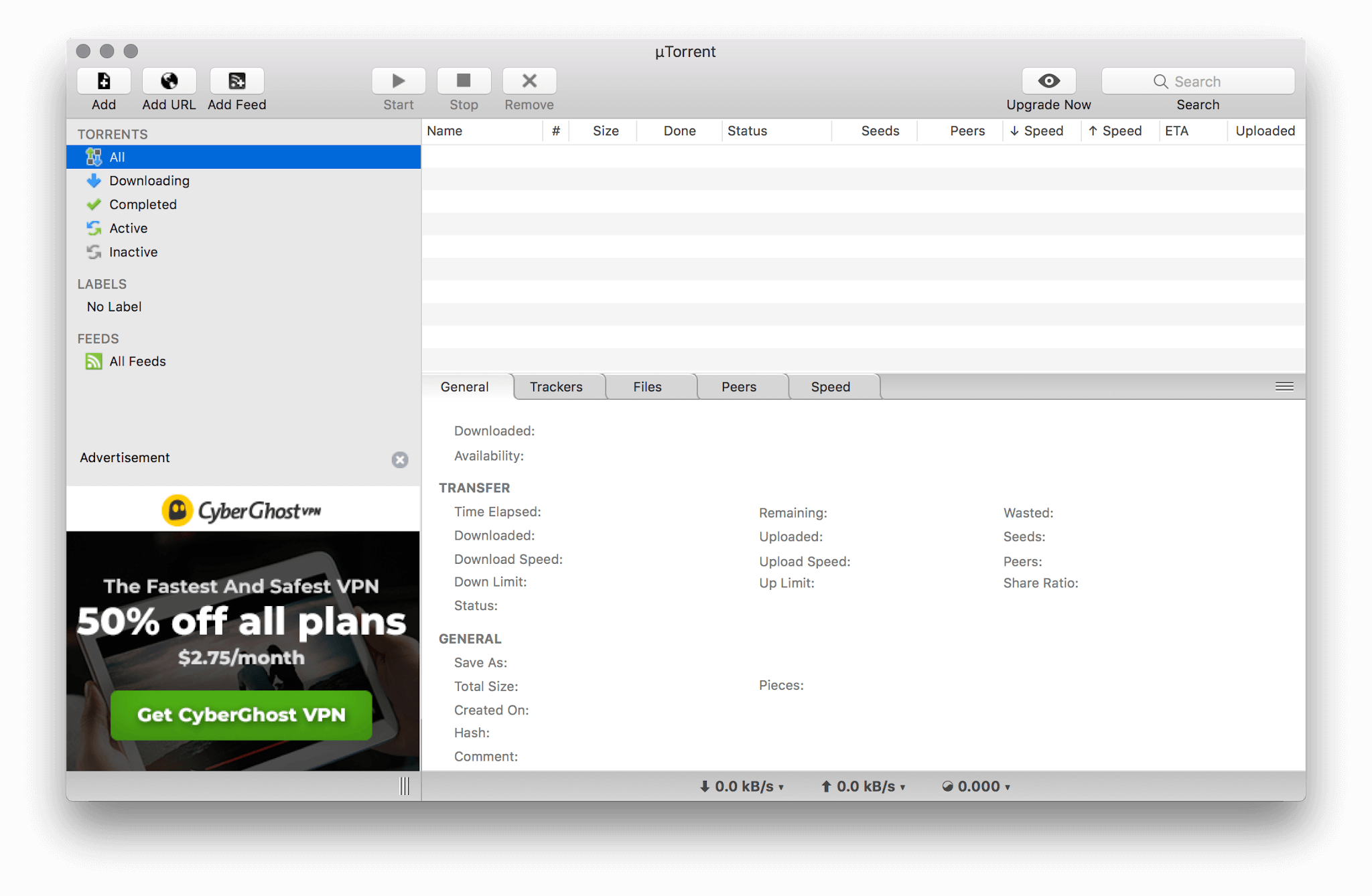Select the Downloading filter in sidebar
The width and height of the screenshot is (1372, 896).
[x=149, y=181]
